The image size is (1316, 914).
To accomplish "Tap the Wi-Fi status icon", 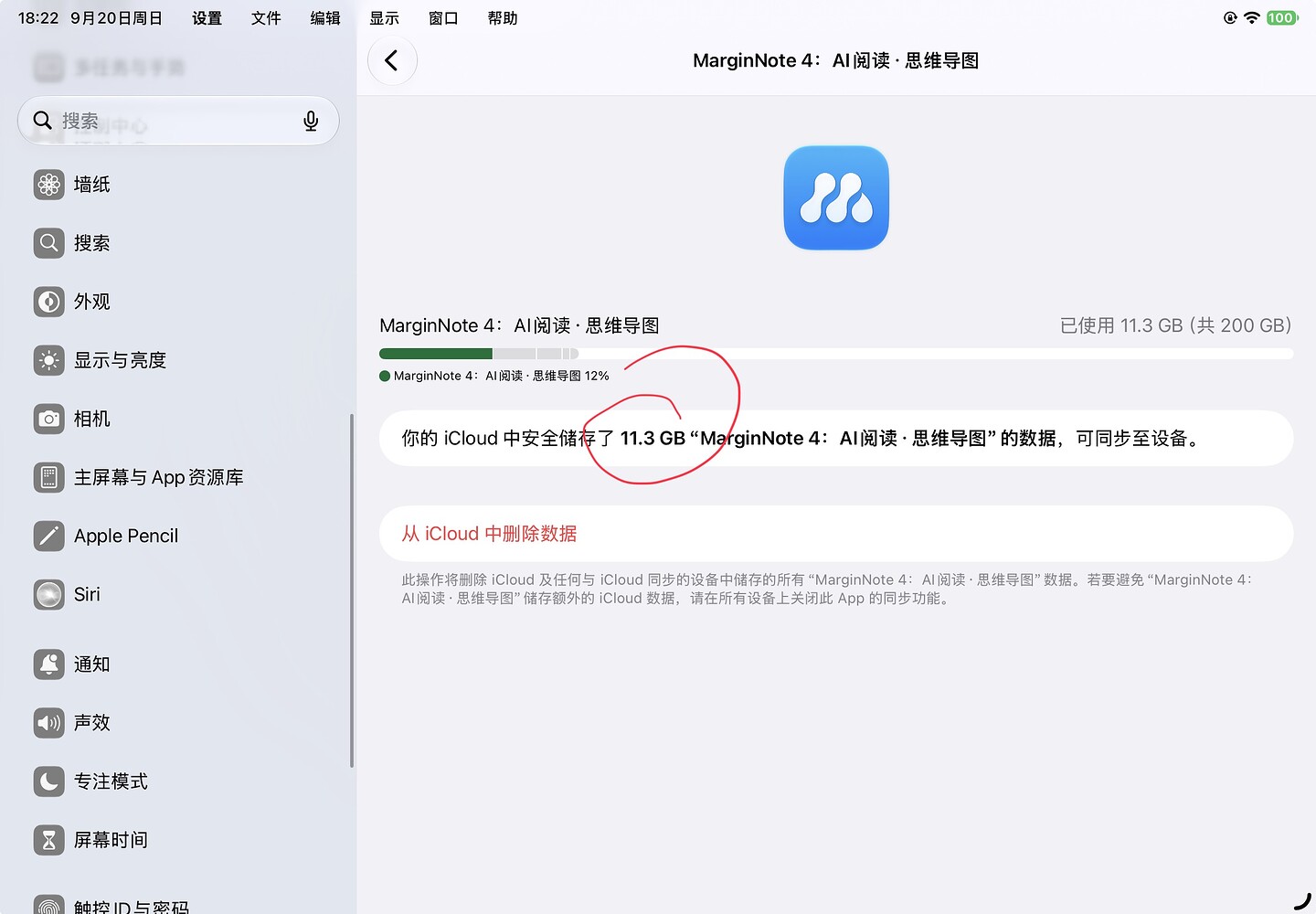I will [1252, 17].
